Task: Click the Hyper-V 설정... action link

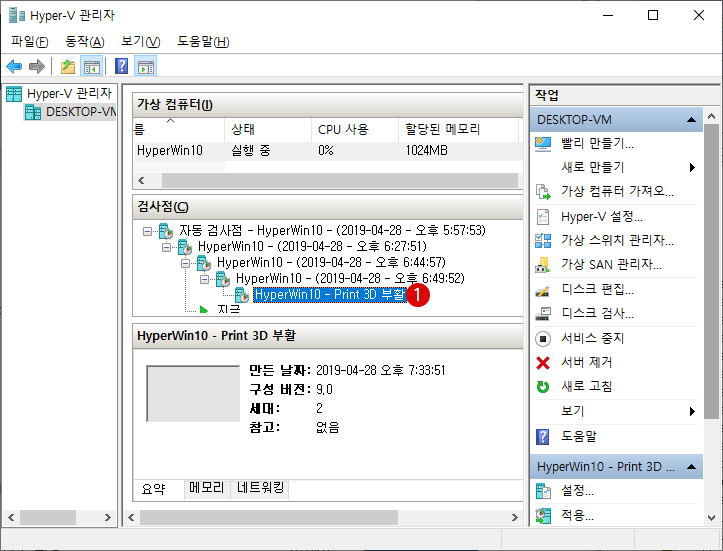Action: click(x=602, y=217)
